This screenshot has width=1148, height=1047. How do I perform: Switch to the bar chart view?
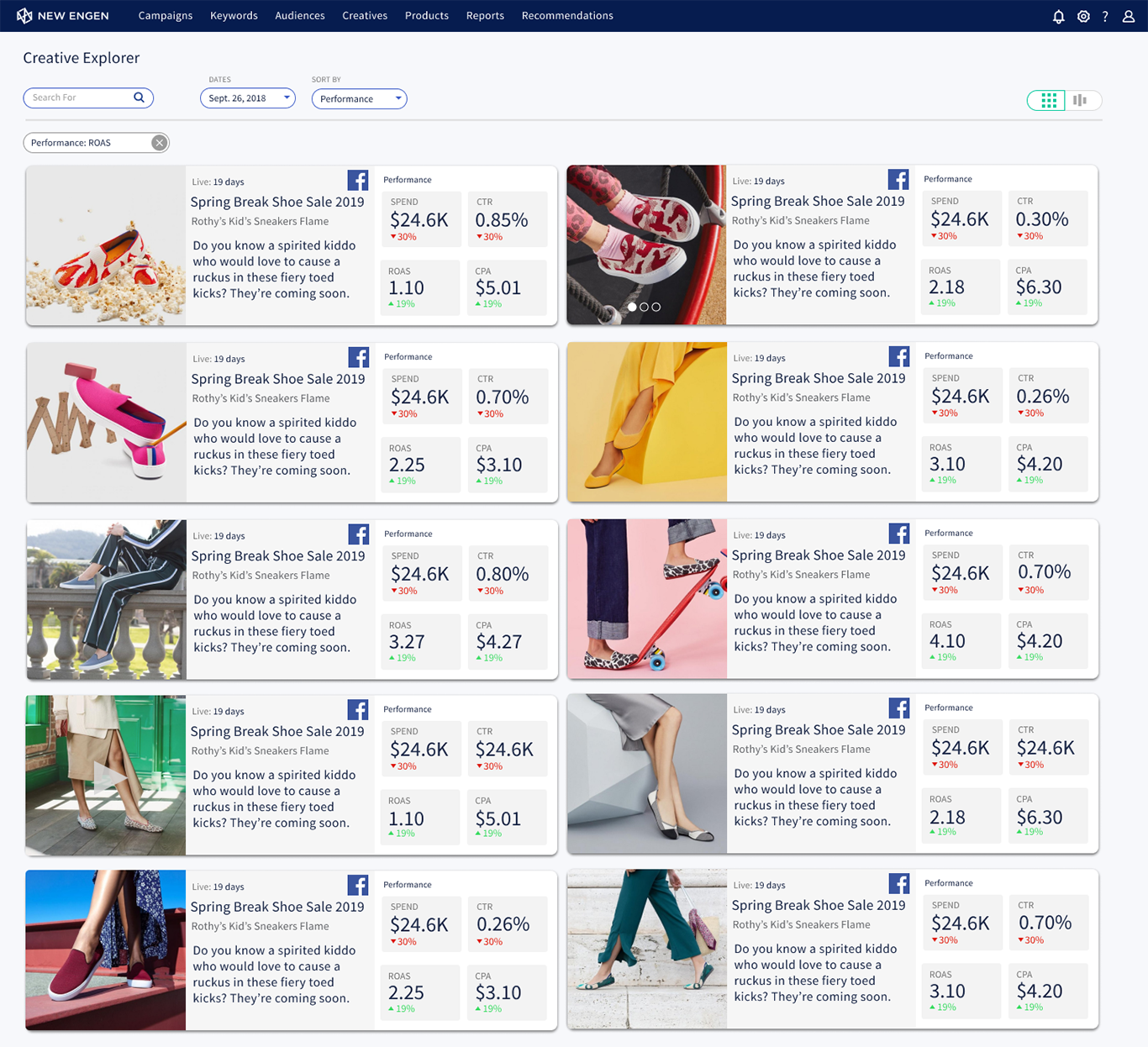point(1081,100)
